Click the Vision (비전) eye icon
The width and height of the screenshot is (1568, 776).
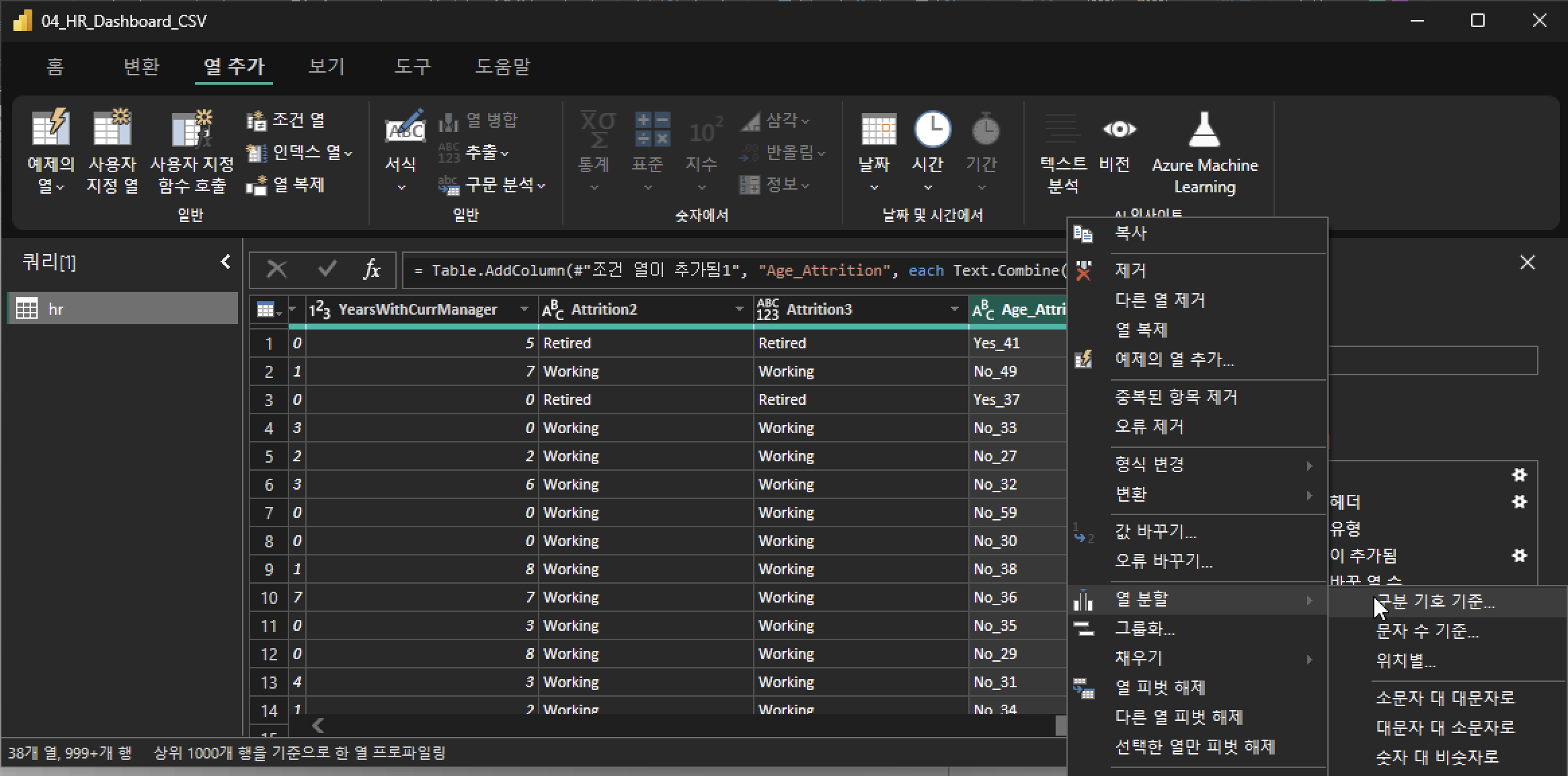click(1119, 129)
